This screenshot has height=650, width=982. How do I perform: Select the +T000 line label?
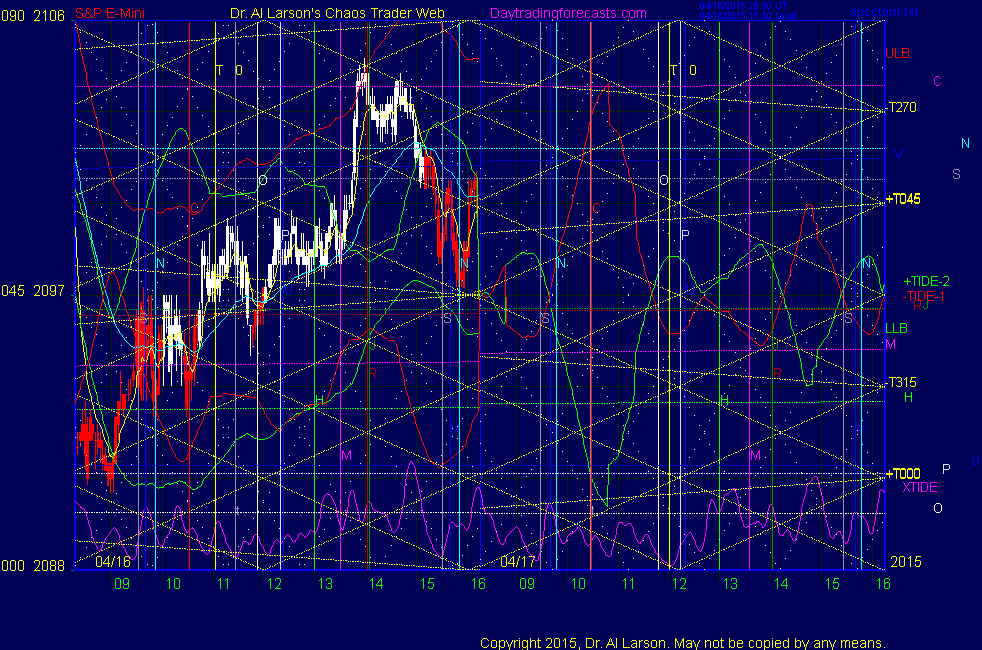pos(903,473)
